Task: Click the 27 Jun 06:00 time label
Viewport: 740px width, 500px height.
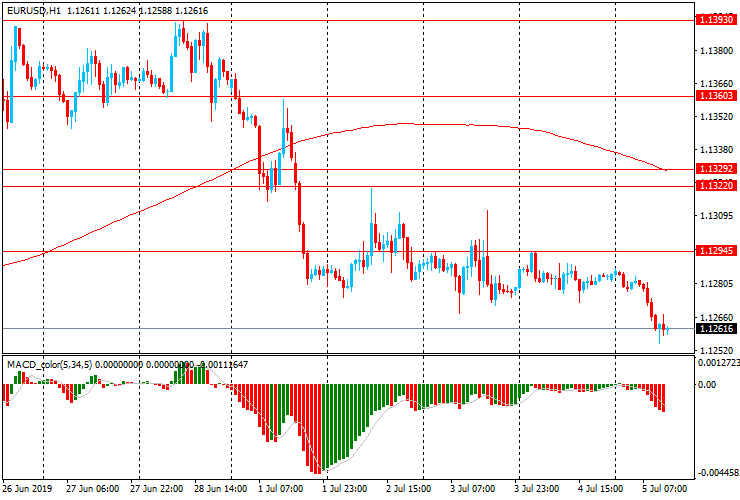Action: point(92,489)
